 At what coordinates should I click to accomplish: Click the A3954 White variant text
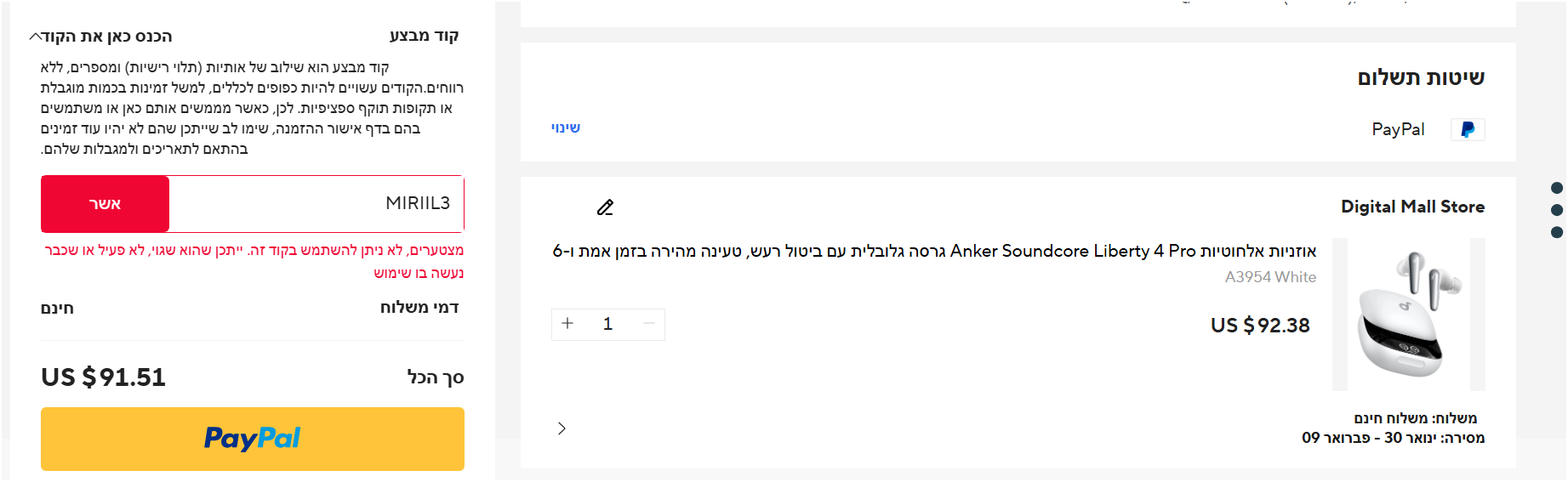(1270, 277)
